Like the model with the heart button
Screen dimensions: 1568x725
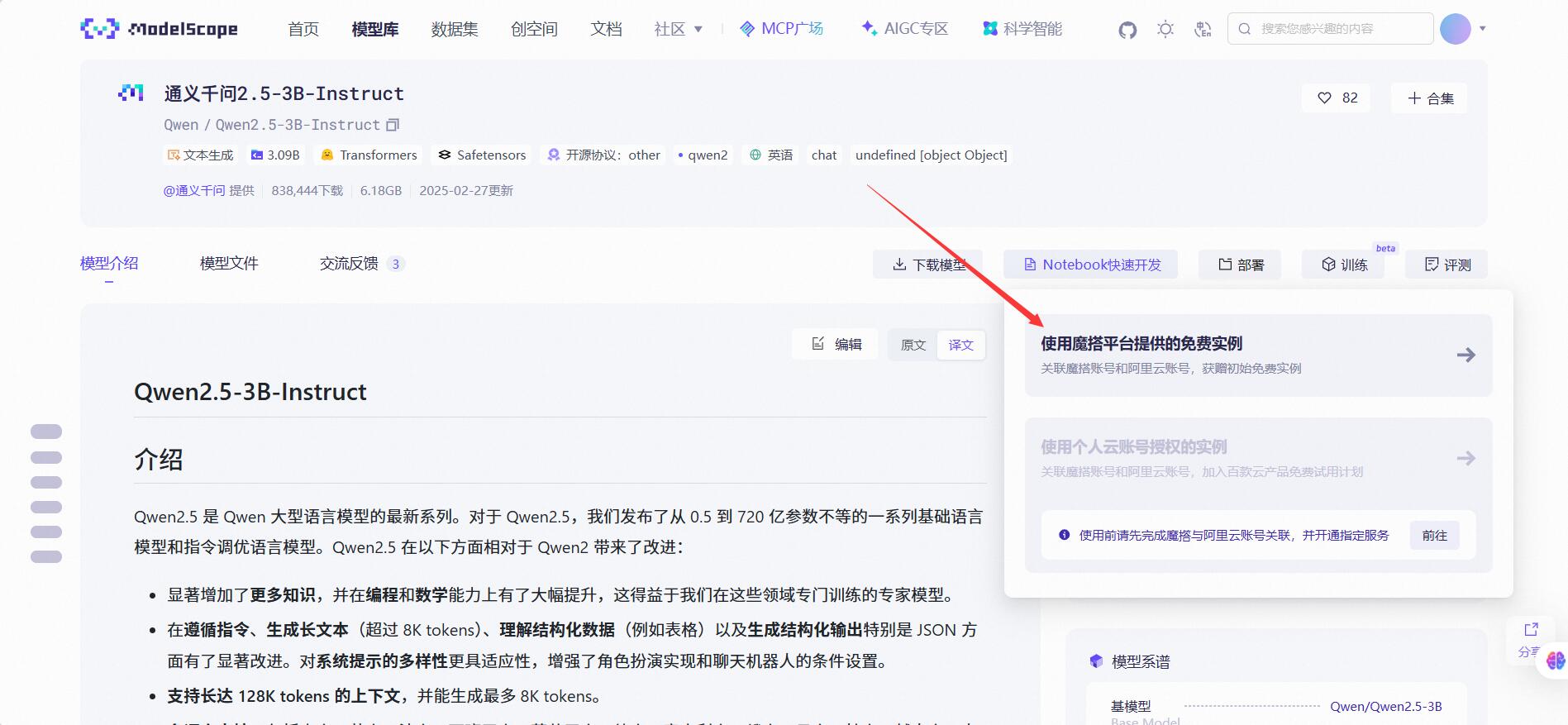[1337, 98]
